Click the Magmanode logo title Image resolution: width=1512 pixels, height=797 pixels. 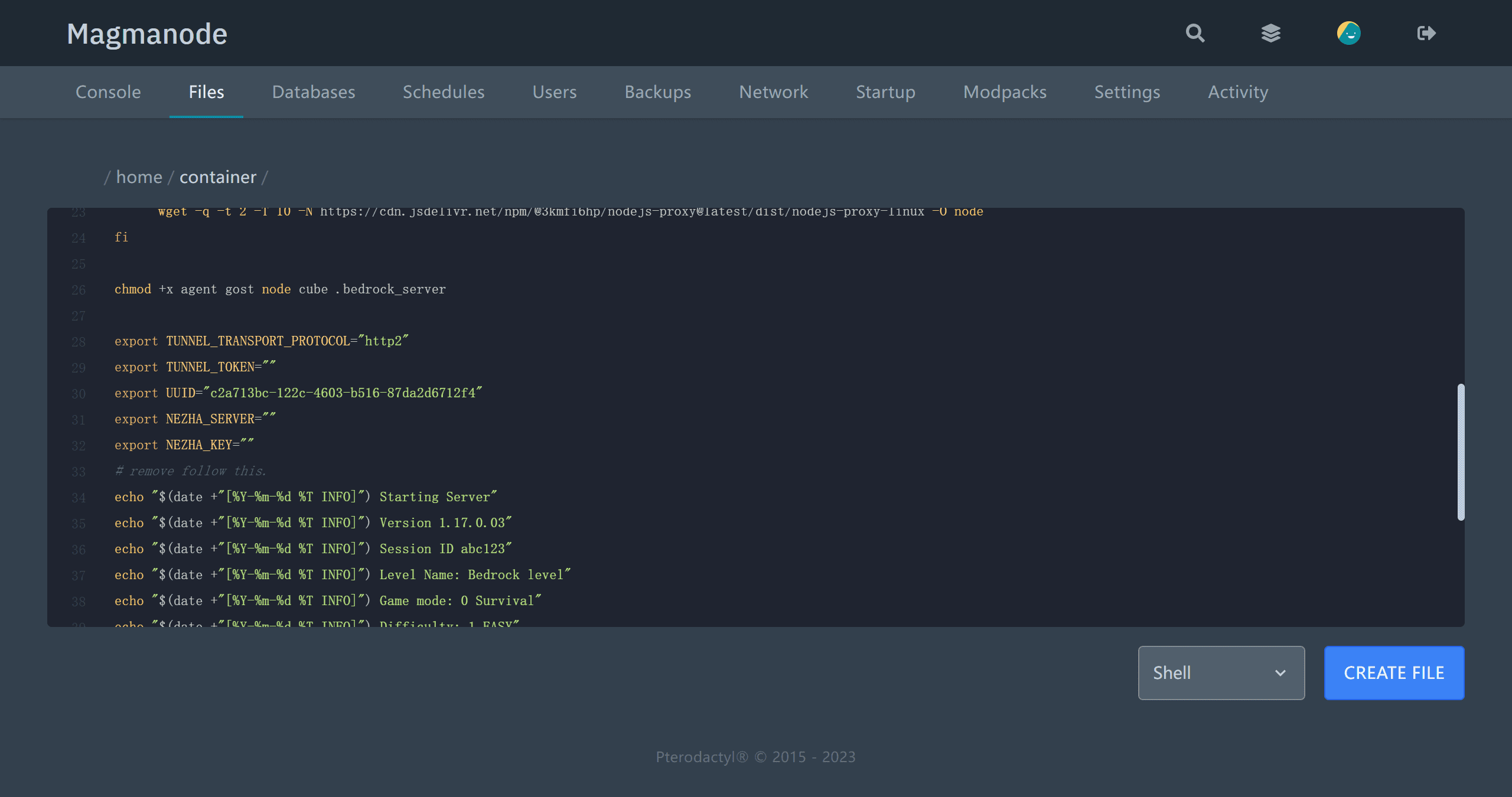(147, 34)
